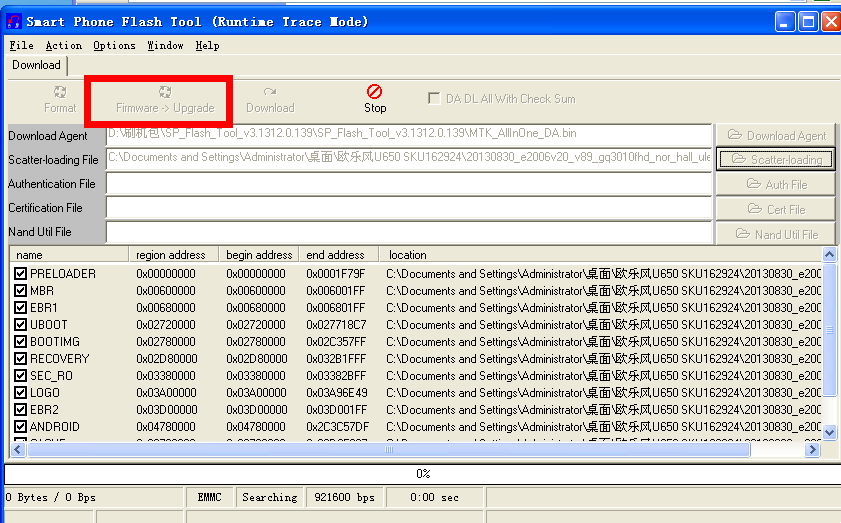Click the horizontal scroll right arrow
The width and height of the screenshot is (841, 523).
point(813,450)
